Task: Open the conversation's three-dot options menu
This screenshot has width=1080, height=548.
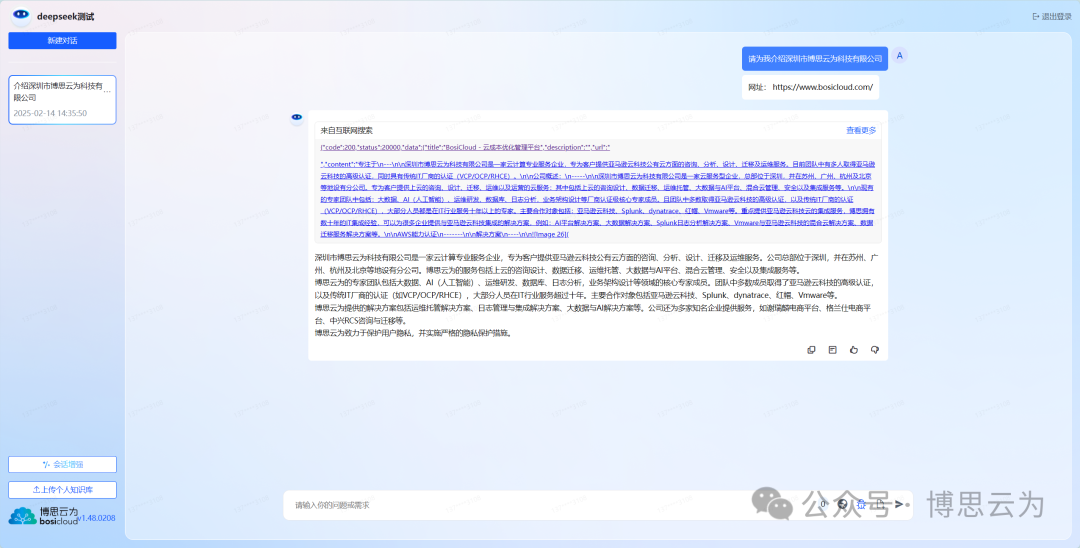Action: [x=107, y=92]
